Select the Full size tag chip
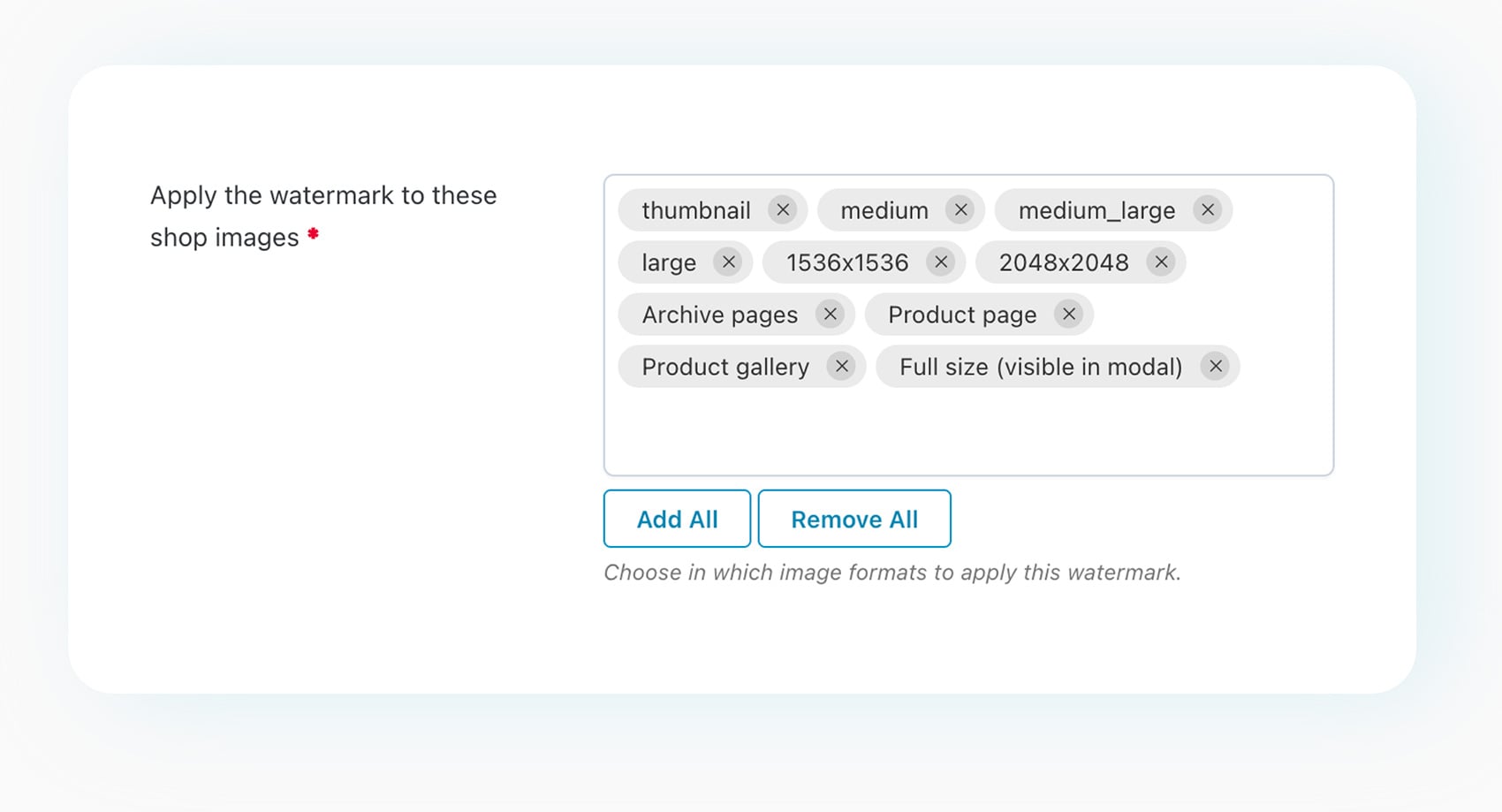The image size is (1502, 812). 1041,366
